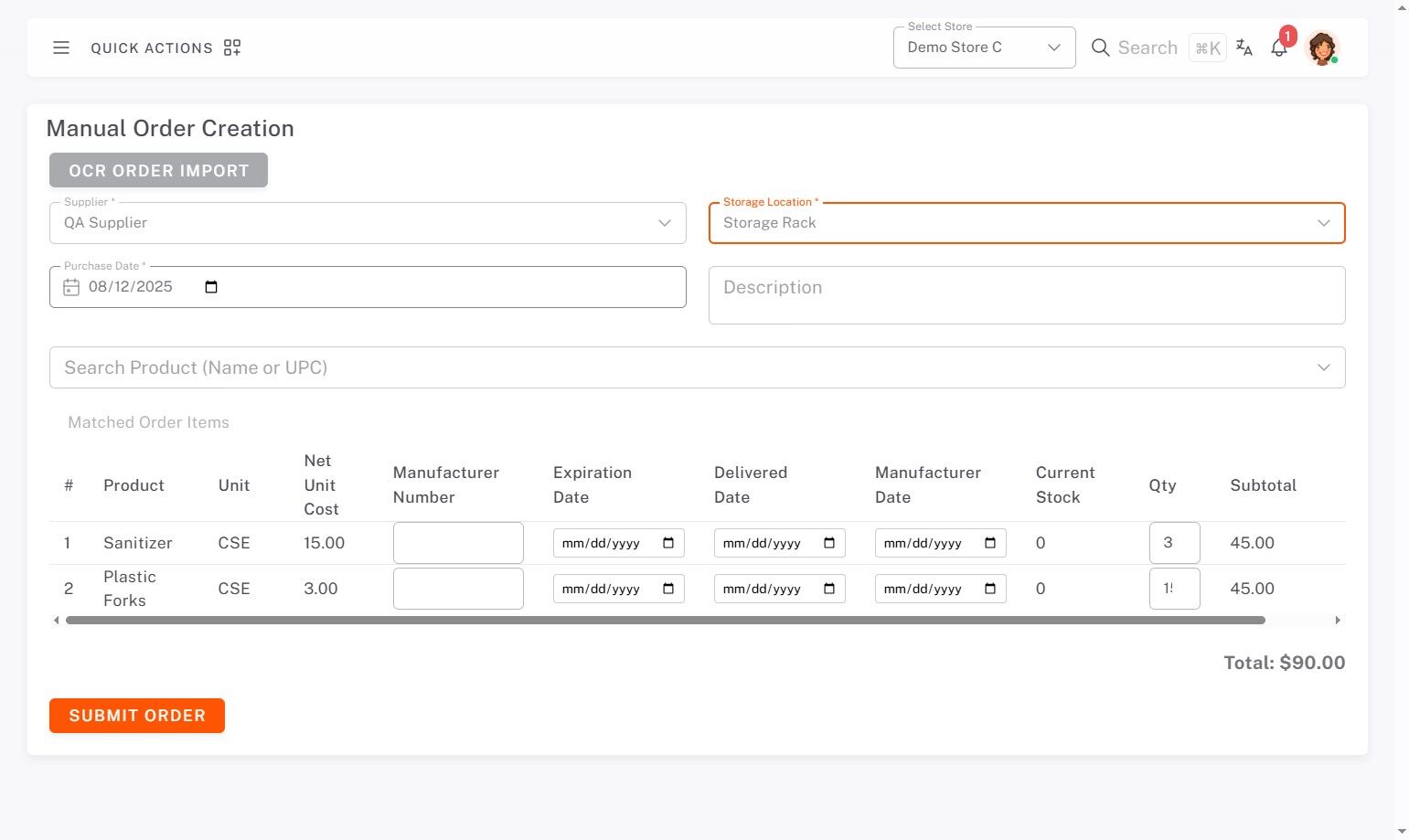Click Sanitizer's Manufacturer Number field
Viewport: 1409px width, 840px height.
pos(458,543)
